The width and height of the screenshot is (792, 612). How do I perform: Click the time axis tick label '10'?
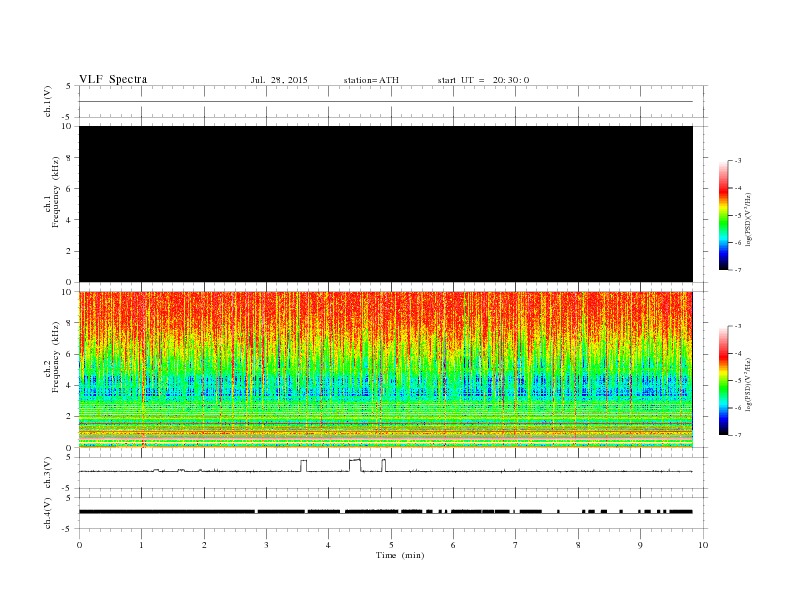coord(703,545)
